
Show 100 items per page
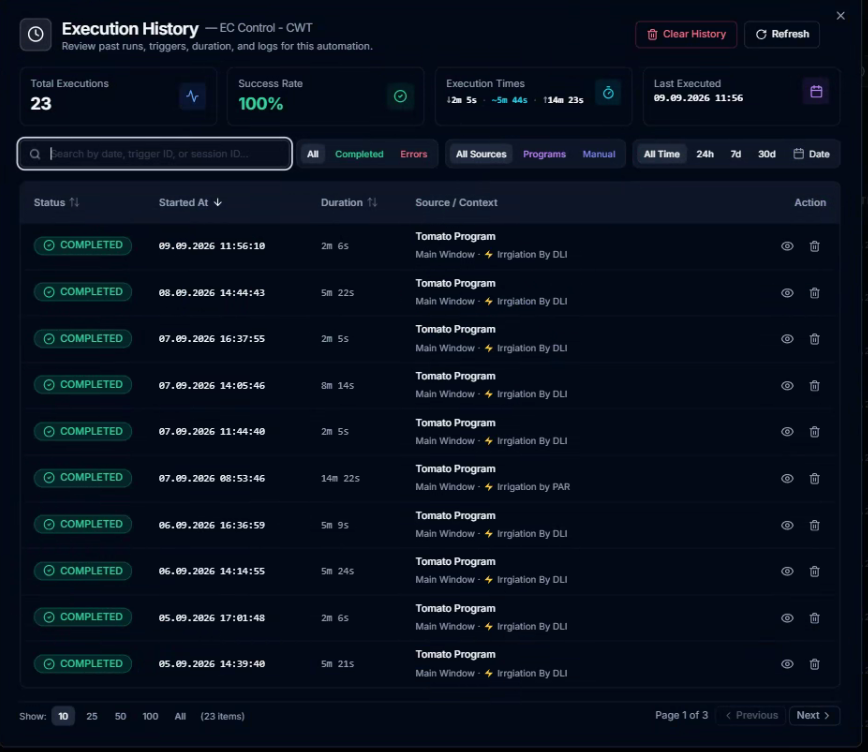[x=150, y=716]
